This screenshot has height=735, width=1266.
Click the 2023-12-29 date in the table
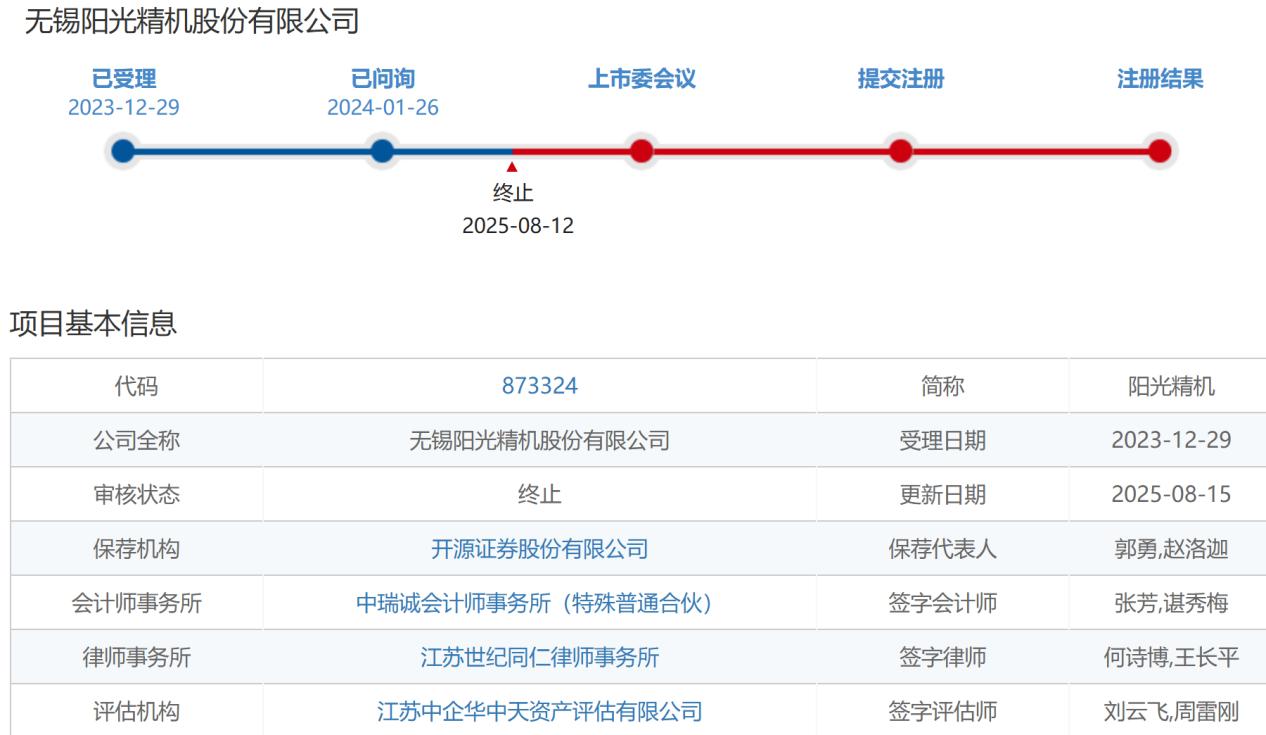[x=1171, y=440]
